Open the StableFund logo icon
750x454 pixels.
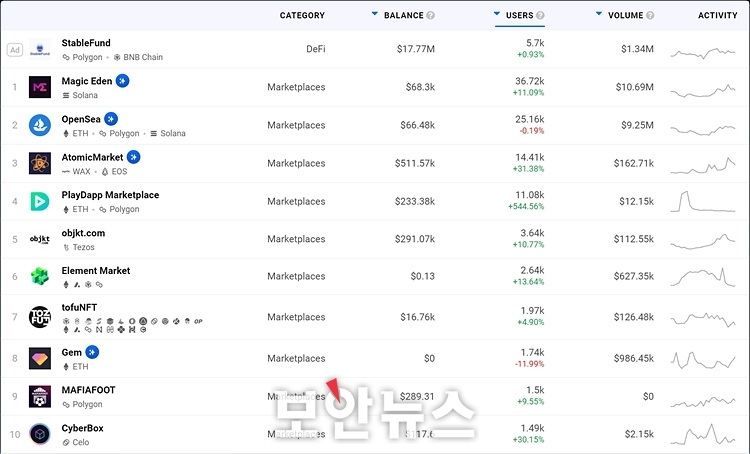point(40,49)
